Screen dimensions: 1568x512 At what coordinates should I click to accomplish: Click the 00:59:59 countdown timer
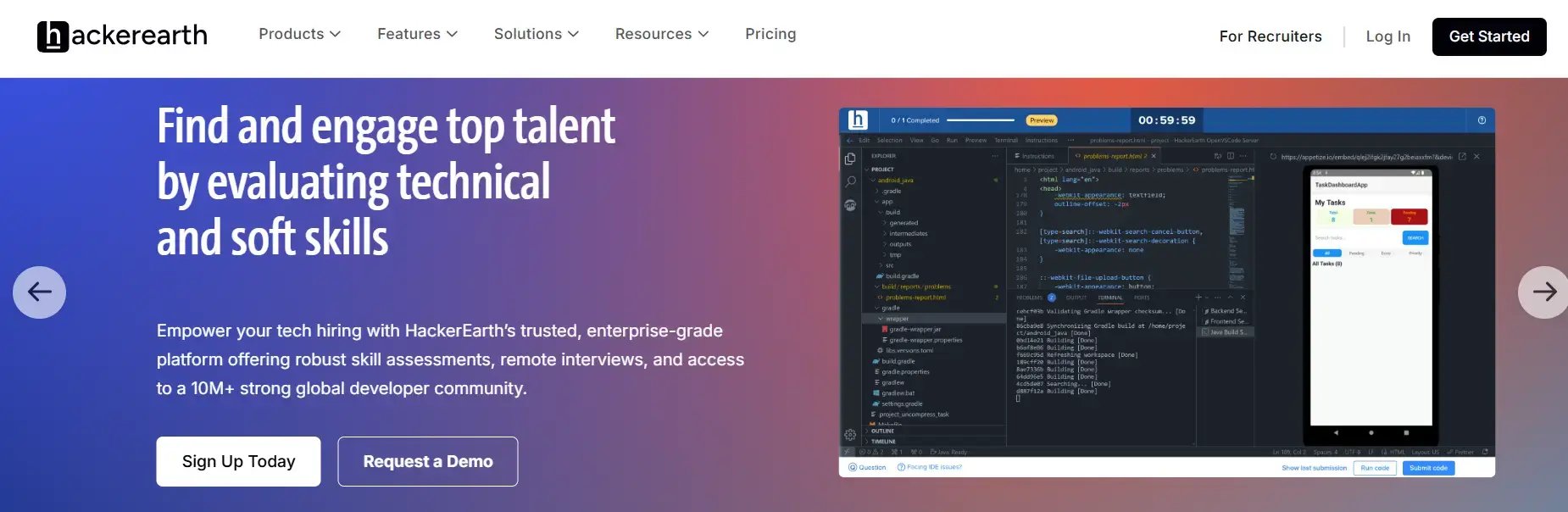pos(1167,120)
